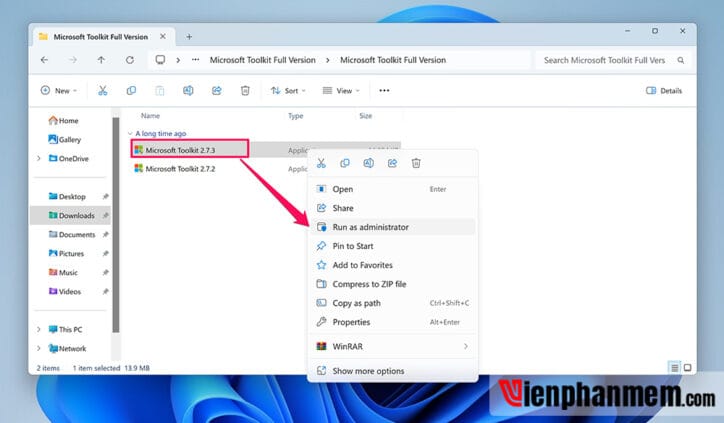Viewport: 724px width, 423px height.
Task: Open Gallery in the navigation pane
Action: coord(65,139)
